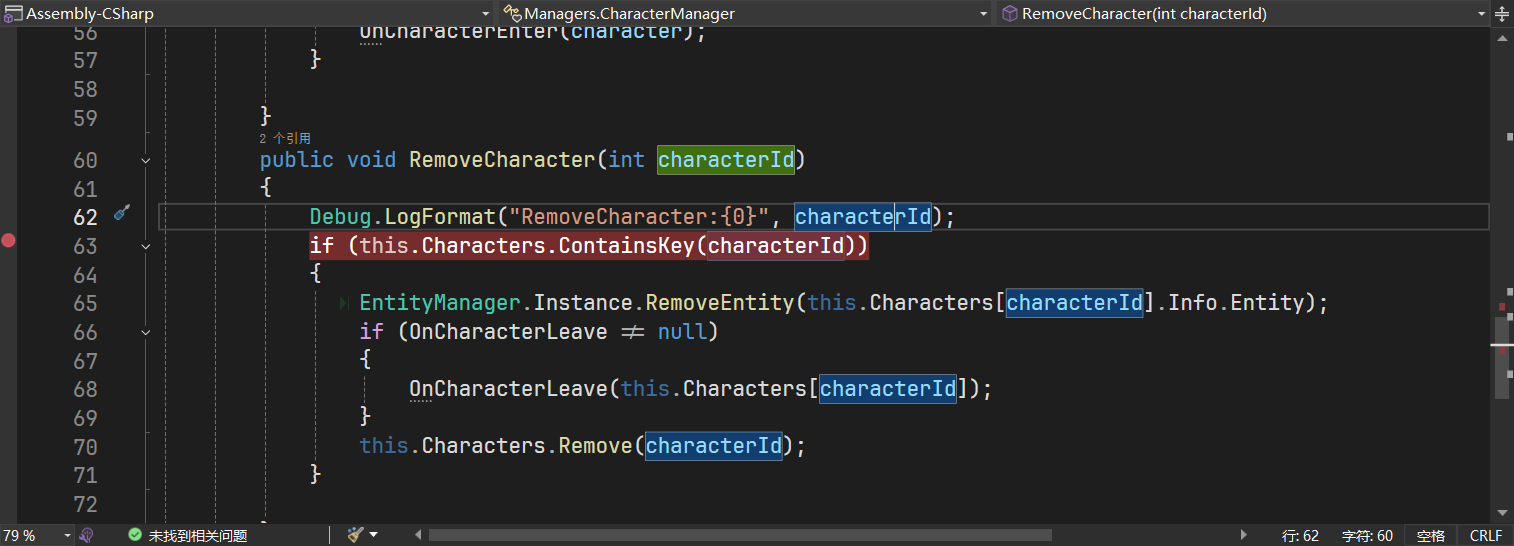Viewport: 1514px width, 546px height.
Task: Click the 行: 62 line number indicator
Action: coord(1300,535)
